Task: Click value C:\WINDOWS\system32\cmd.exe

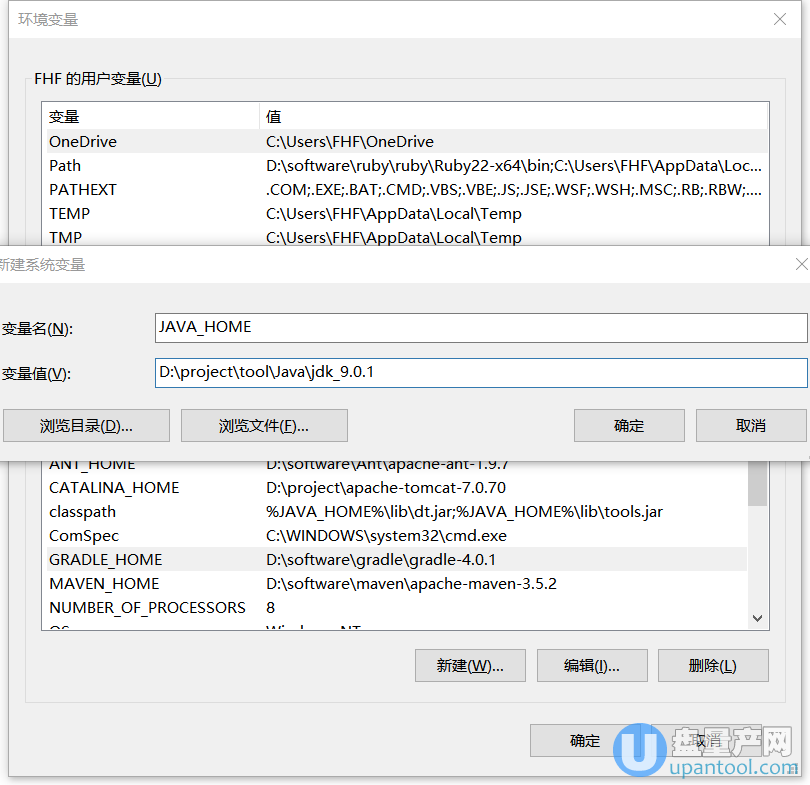Action: [386, 536]
